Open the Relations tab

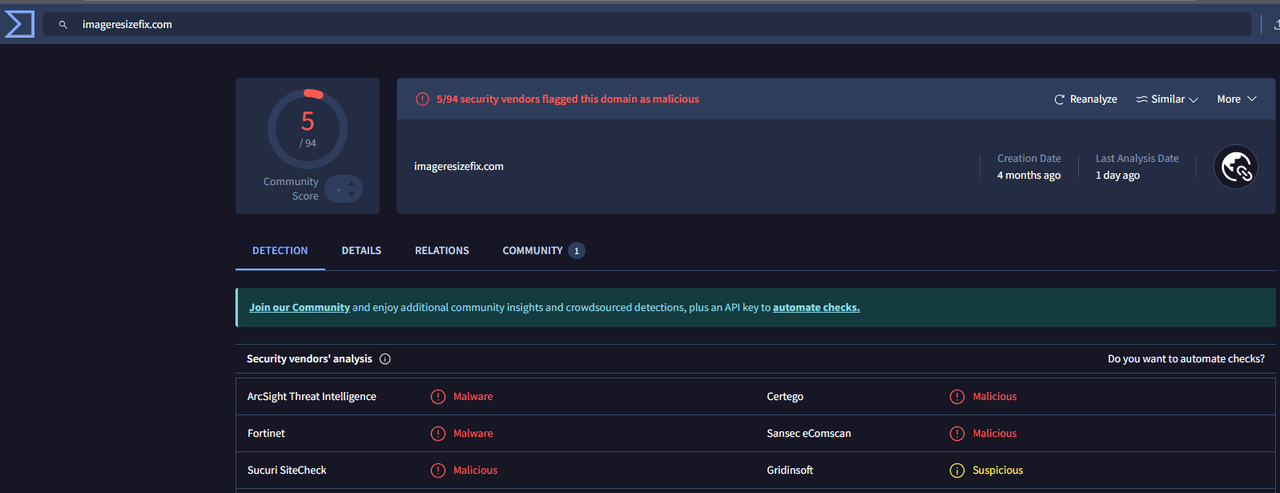(x=442, y=250)
